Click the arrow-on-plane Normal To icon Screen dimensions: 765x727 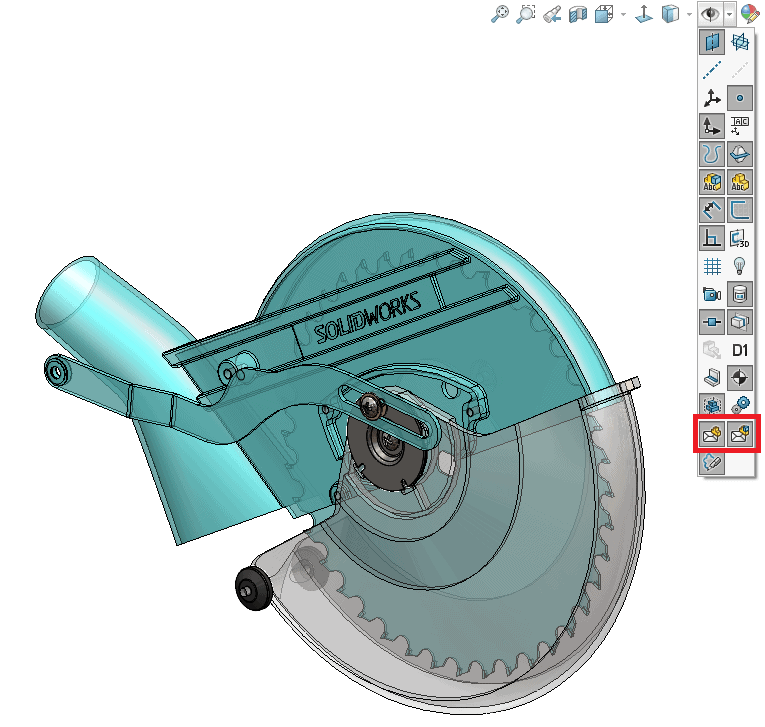click(x=644, y=14)
